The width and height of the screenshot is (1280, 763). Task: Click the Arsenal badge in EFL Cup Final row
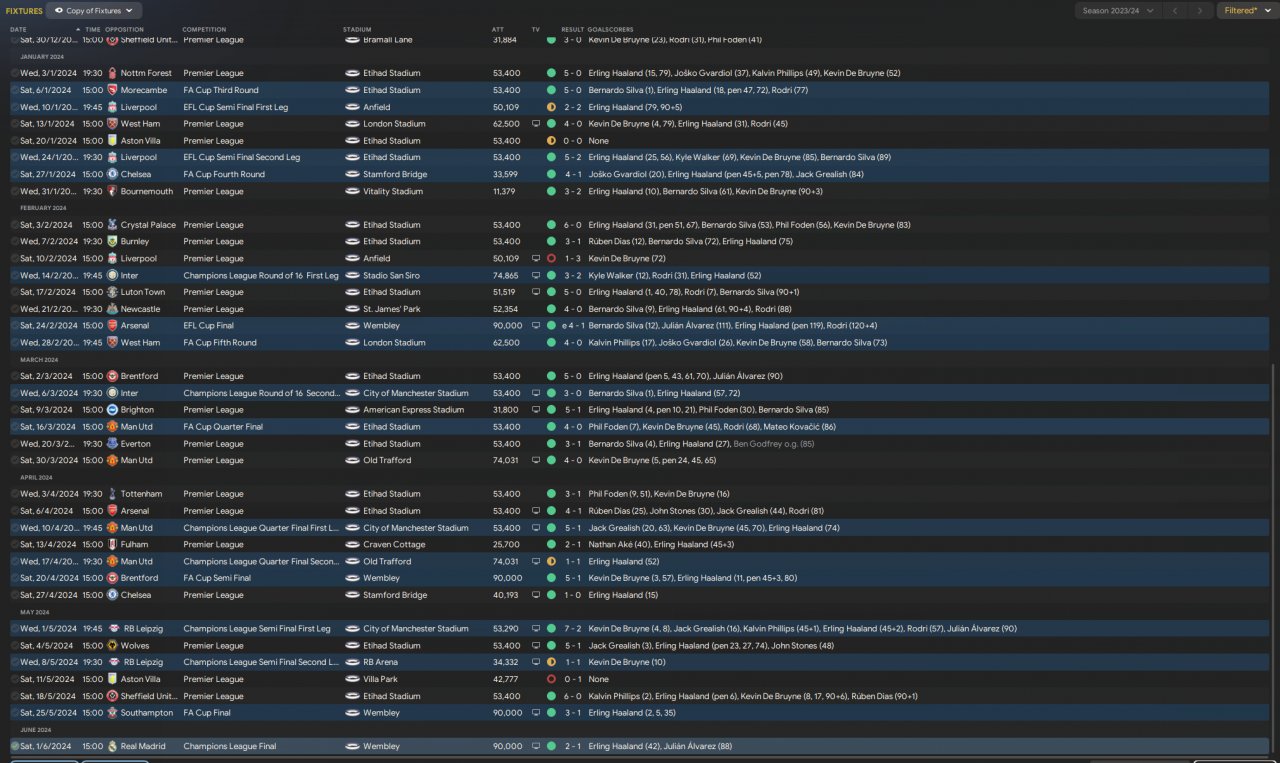click(x=112, y=325)
